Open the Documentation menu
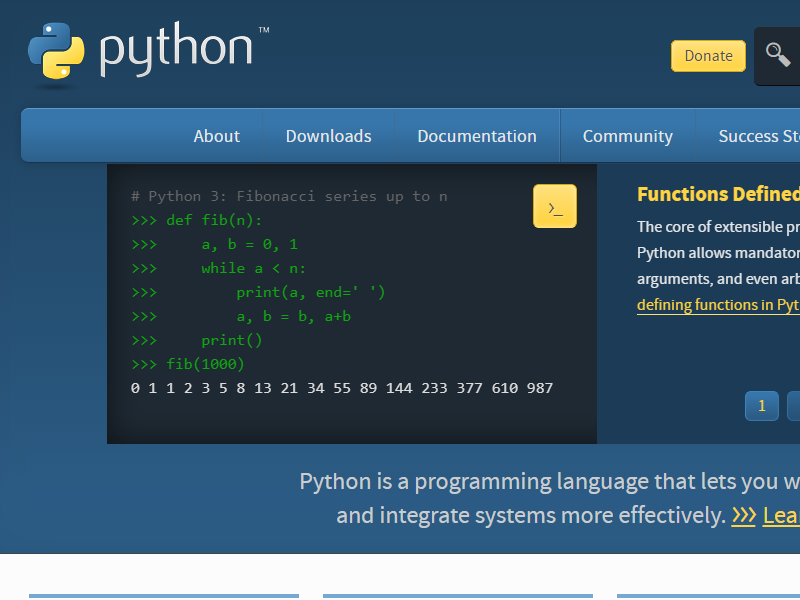The image size is (800, 600). [477, 136]
